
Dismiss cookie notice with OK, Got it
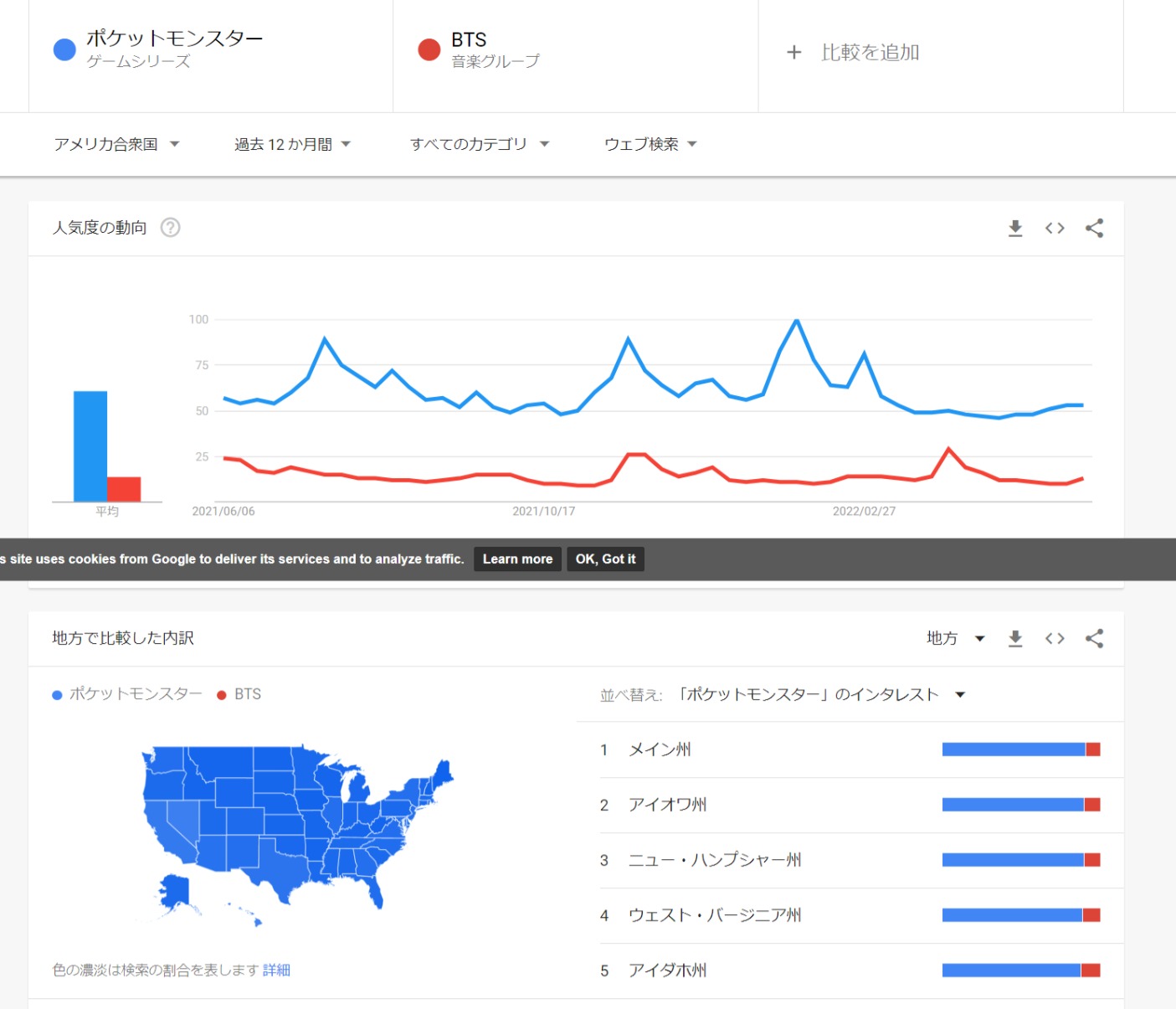pos(605,559)
